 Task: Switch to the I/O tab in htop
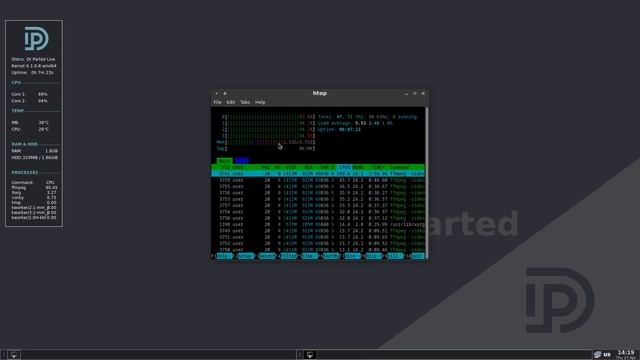point(242,161)
